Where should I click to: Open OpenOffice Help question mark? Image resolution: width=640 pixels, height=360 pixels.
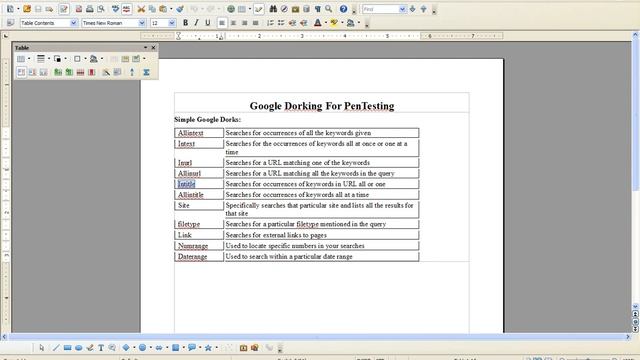click(344, 9)
